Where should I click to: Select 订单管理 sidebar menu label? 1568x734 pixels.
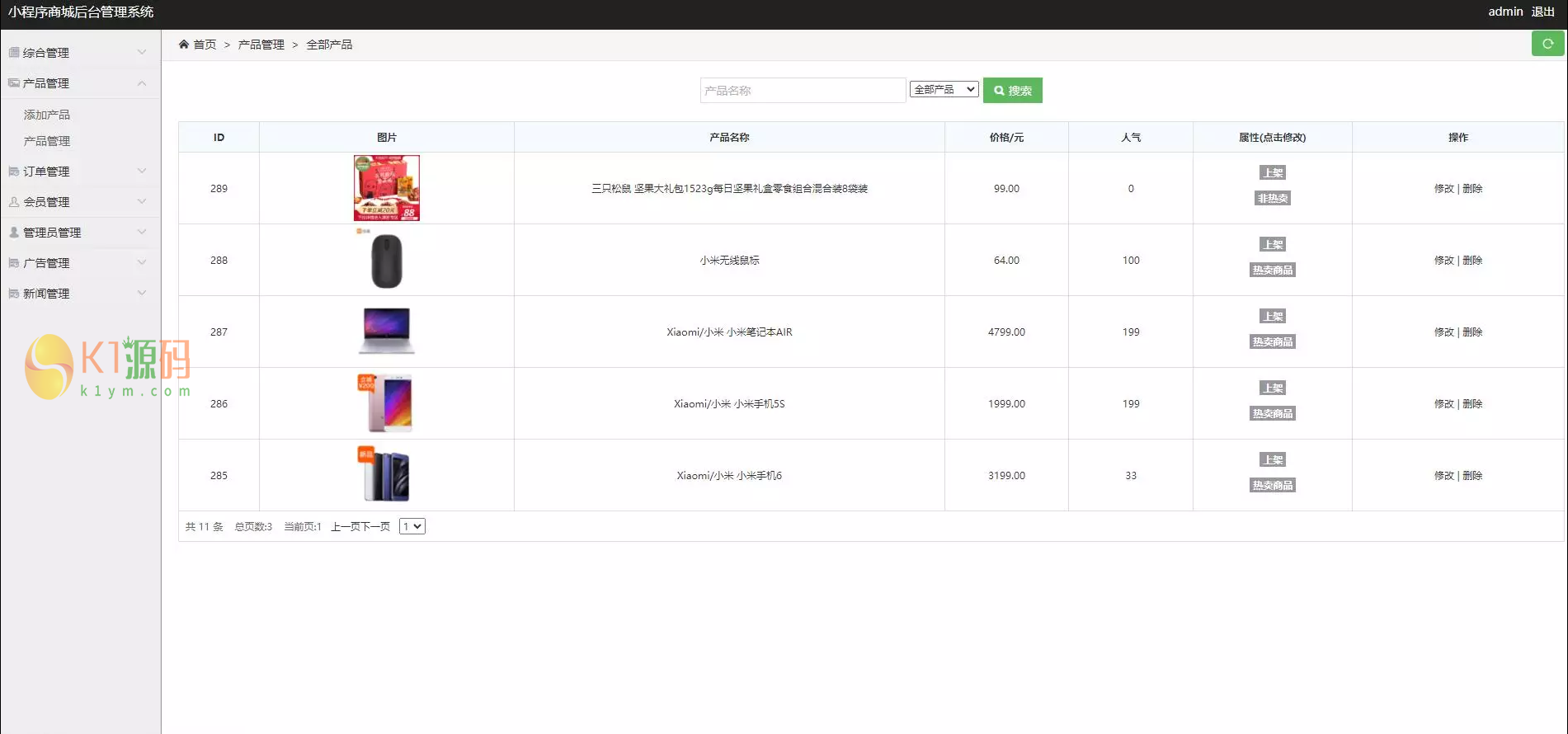pyautogui.click(x=46, y=172)
